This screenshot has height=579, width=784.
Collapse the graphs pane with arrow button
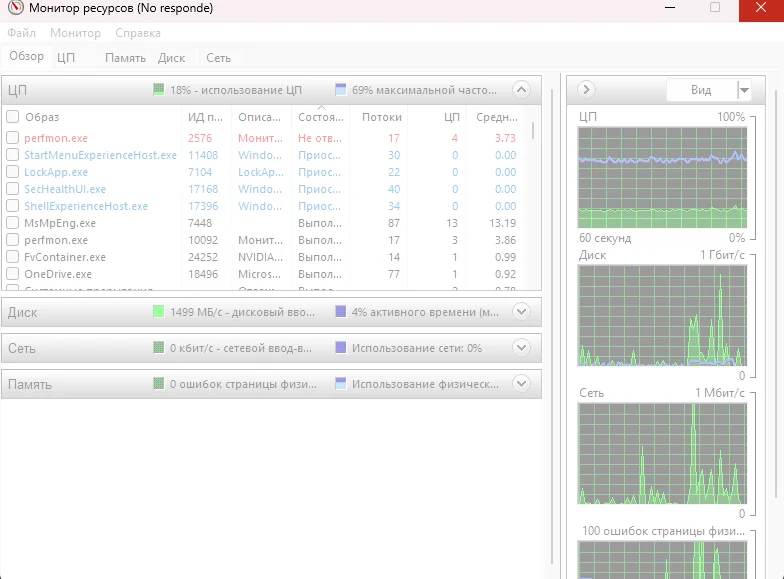pos(587,90)
